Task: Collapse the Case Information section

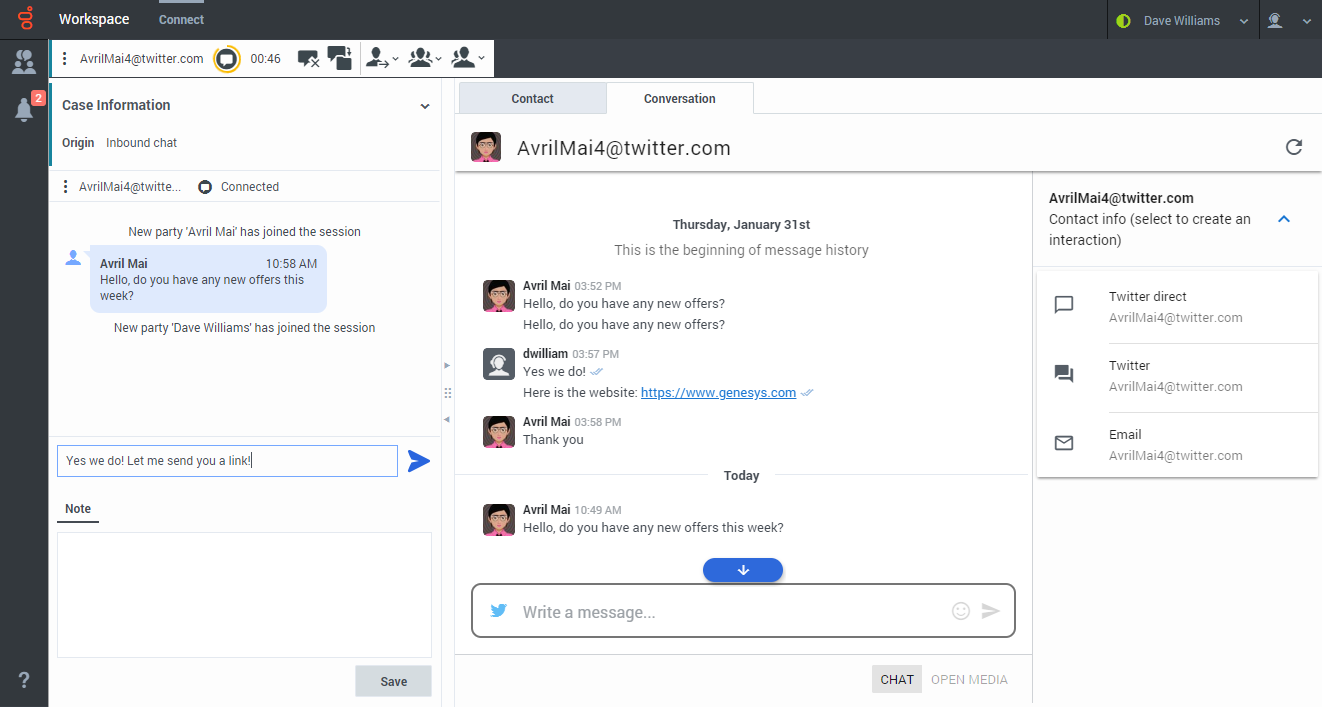Action: click(x=425, y=106)
